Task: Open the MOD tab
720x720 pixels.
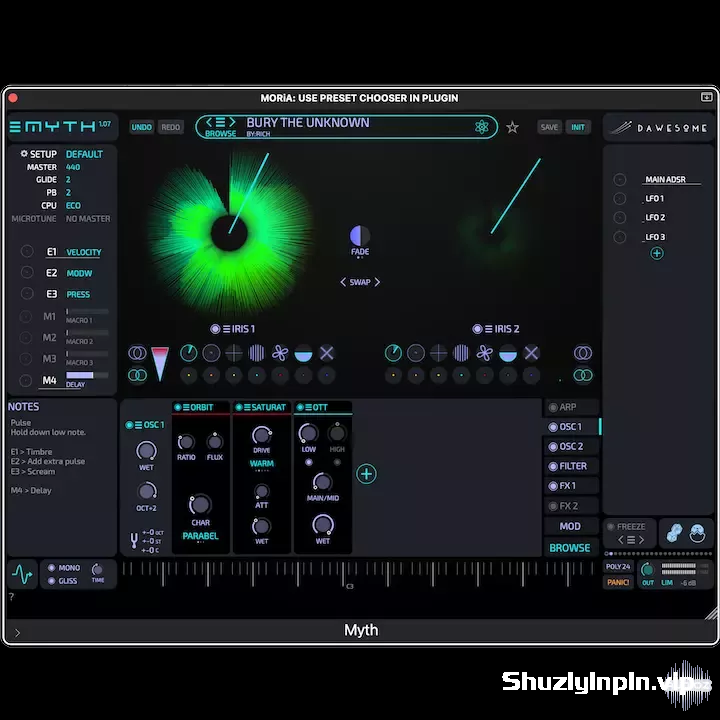Action: point(571,526)
